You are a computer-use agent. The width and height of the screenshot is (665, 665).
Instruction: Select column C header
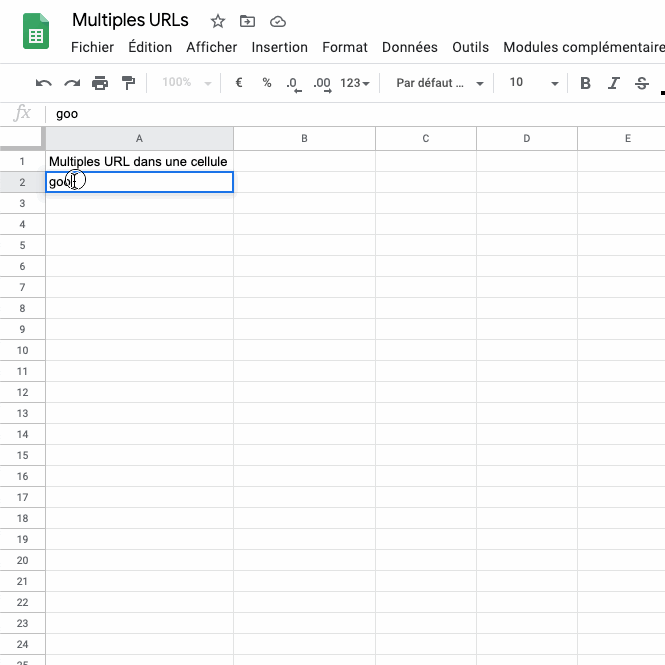click(426, 138)
